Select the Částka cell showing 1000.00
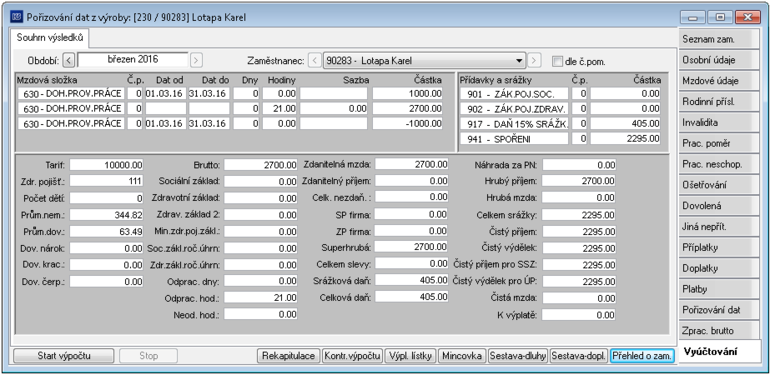Image resolution: width=770 pixels, height=375 pixels. [x=408, y=94]
